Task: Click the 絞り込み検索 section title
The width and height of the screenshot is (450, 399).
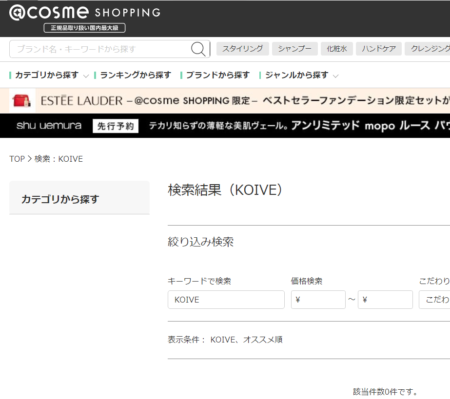Action: point(201,242)
